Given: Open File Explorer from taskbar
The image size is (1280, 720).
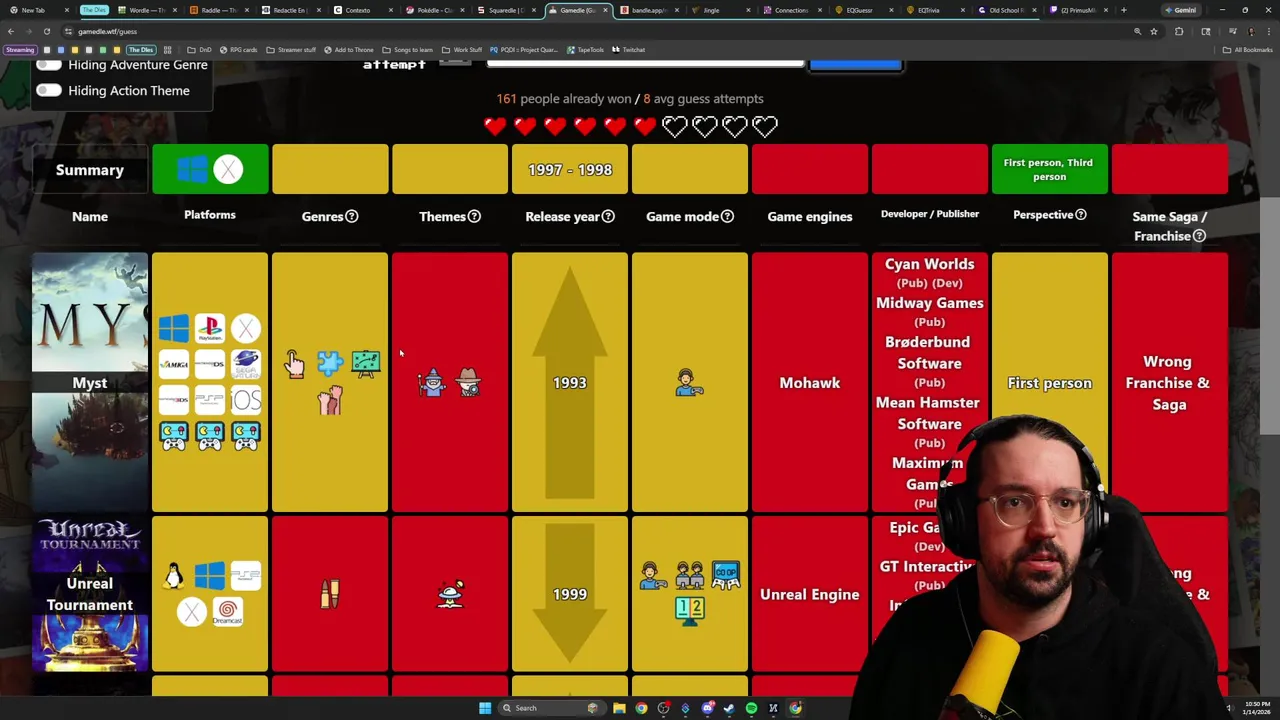Looking at the screenshot, I should point(619,708).
